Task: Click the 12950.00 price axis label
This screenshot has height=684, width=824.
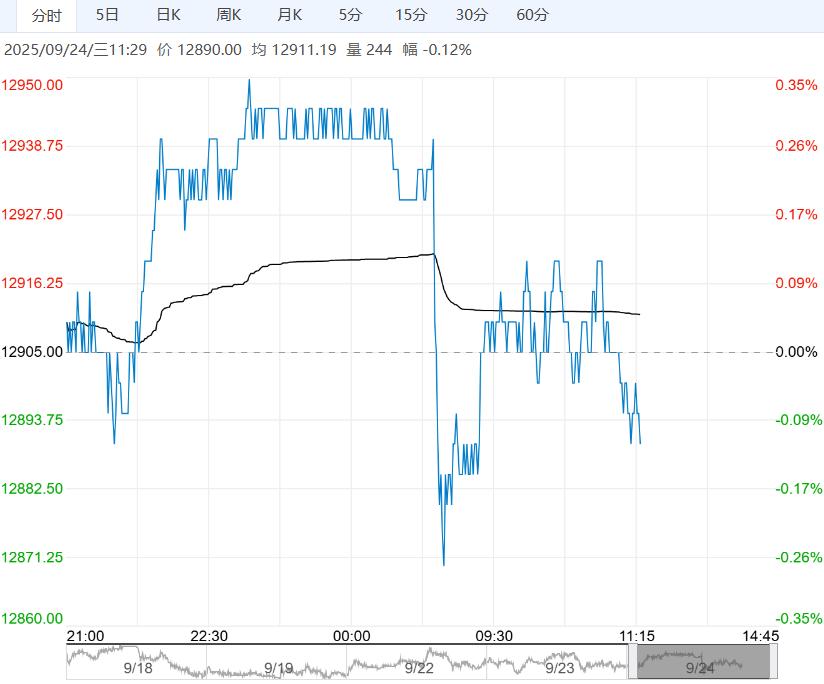Action: click(x=32, y=85)
